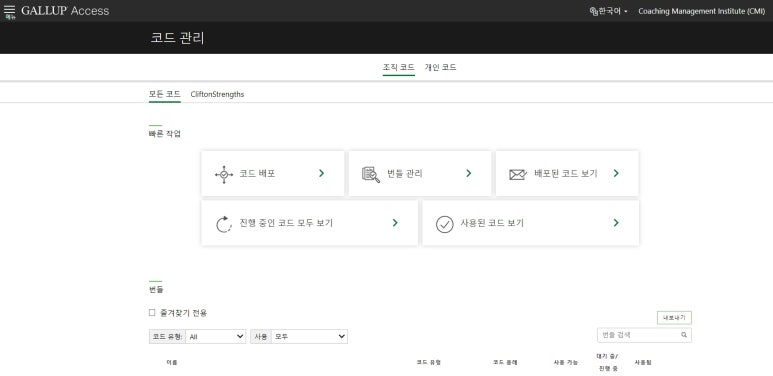Click the 사용 가능 column header

click(x=565, y=362)
